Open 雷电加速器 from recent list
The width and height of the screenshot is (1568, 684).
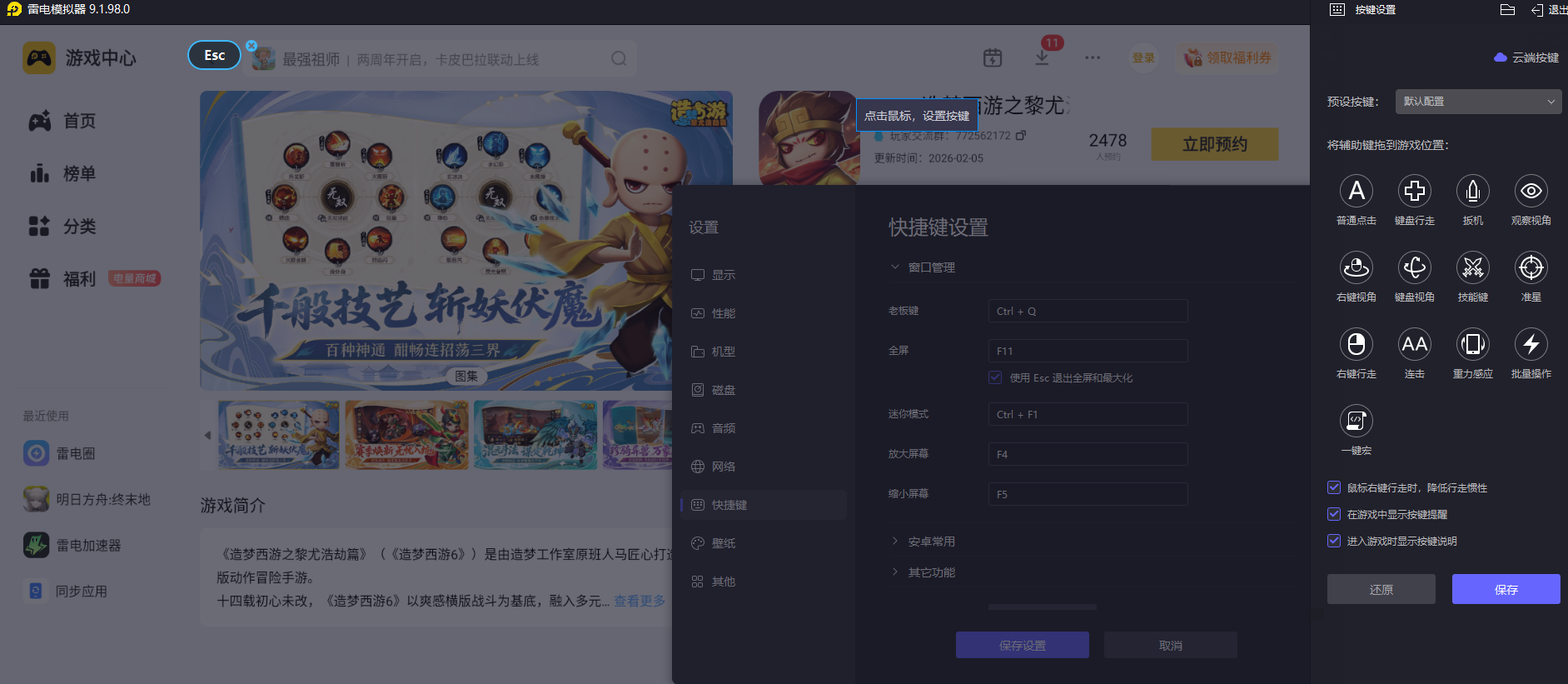[x=72, y=545]
